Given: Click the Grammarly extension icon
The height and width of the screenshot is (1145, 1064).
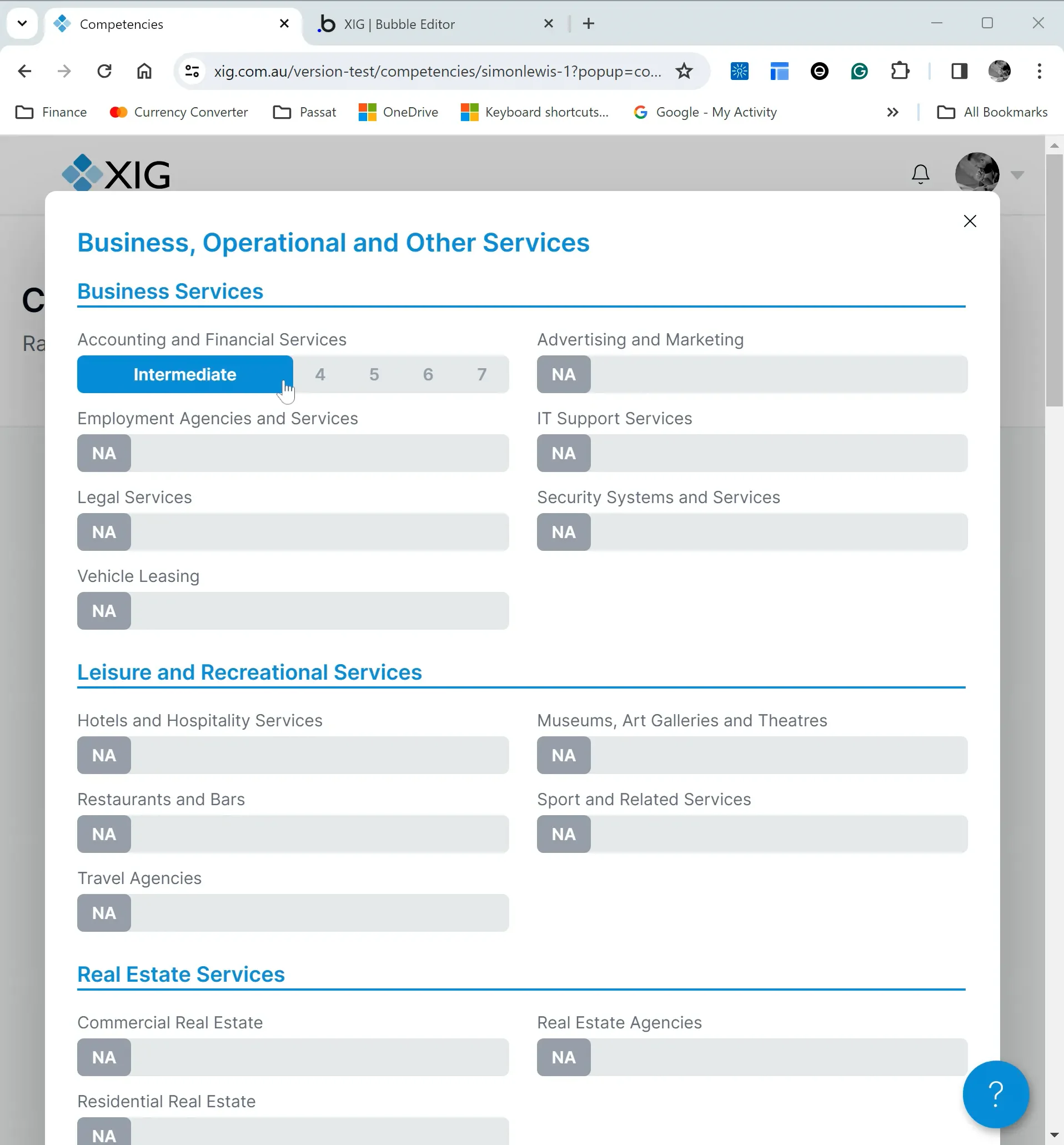Looking at the screenshot, I should (859, 71).
